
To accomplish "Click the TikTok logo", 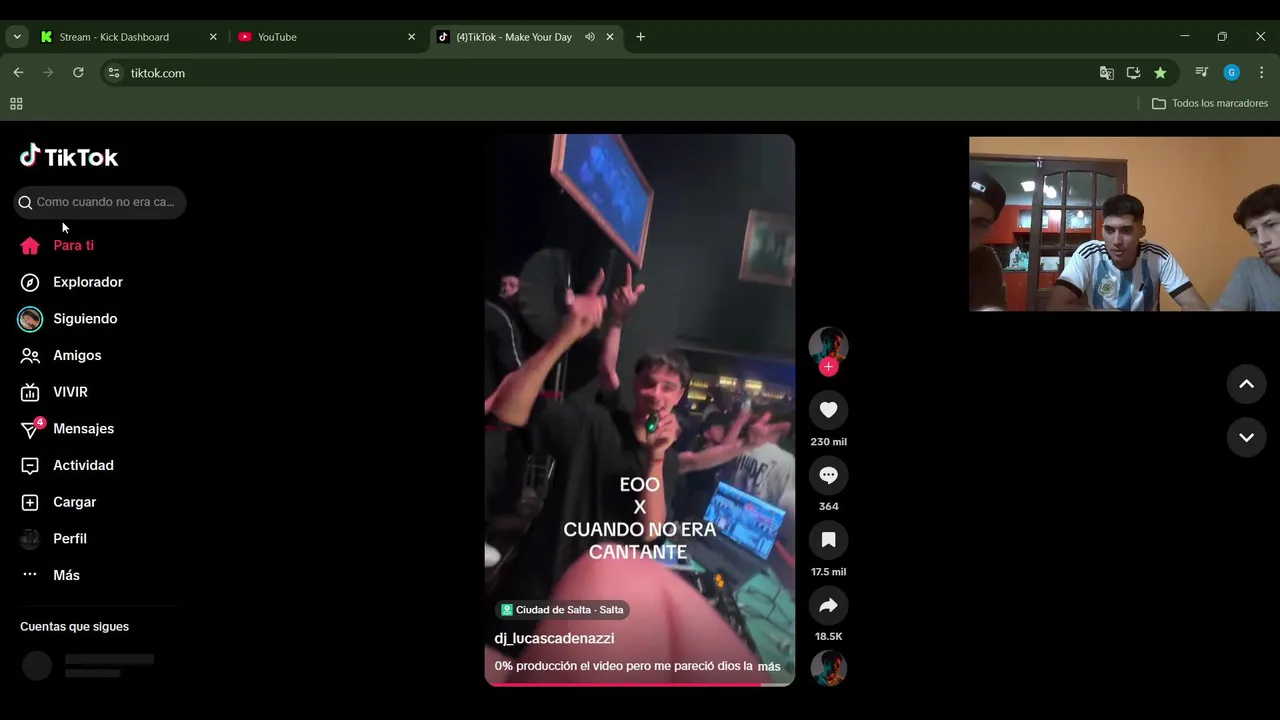I will coord(69,157).
